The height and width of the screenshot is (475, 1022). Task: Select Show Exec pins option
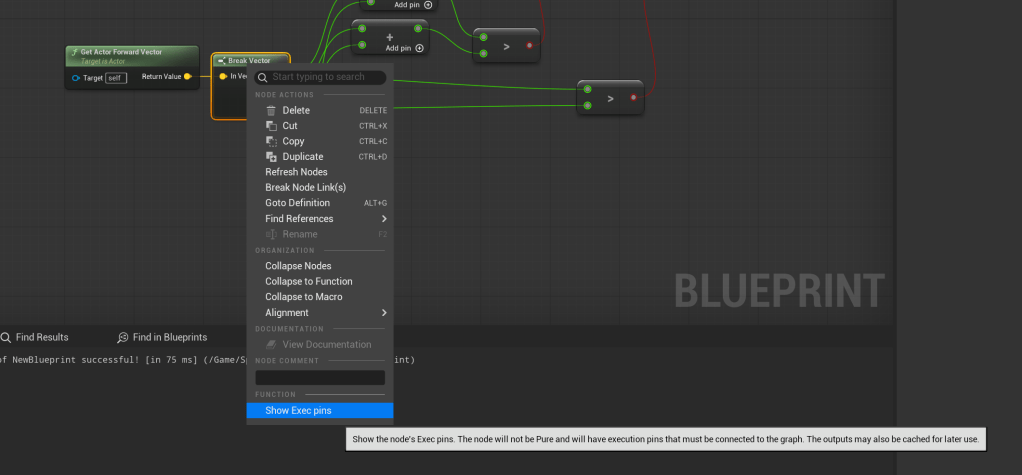tap(298, 411)
